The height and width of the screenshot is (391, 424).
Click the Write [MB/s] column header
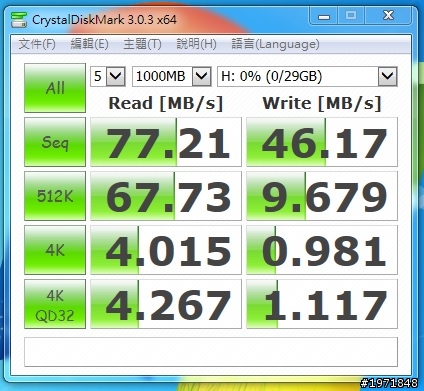322,103
